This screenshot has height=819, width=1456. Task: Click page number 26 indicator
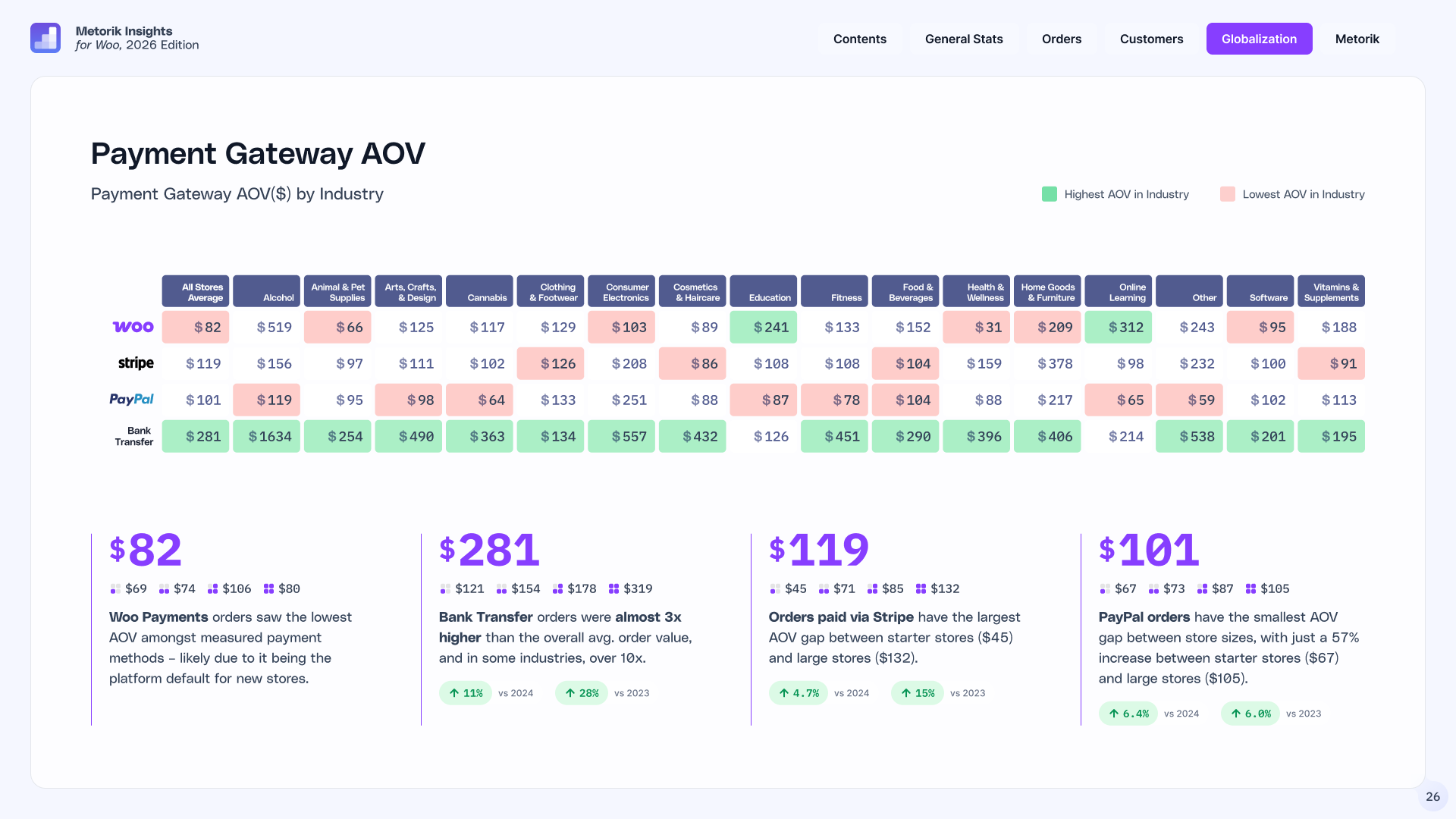click(x=1432, y=796)
